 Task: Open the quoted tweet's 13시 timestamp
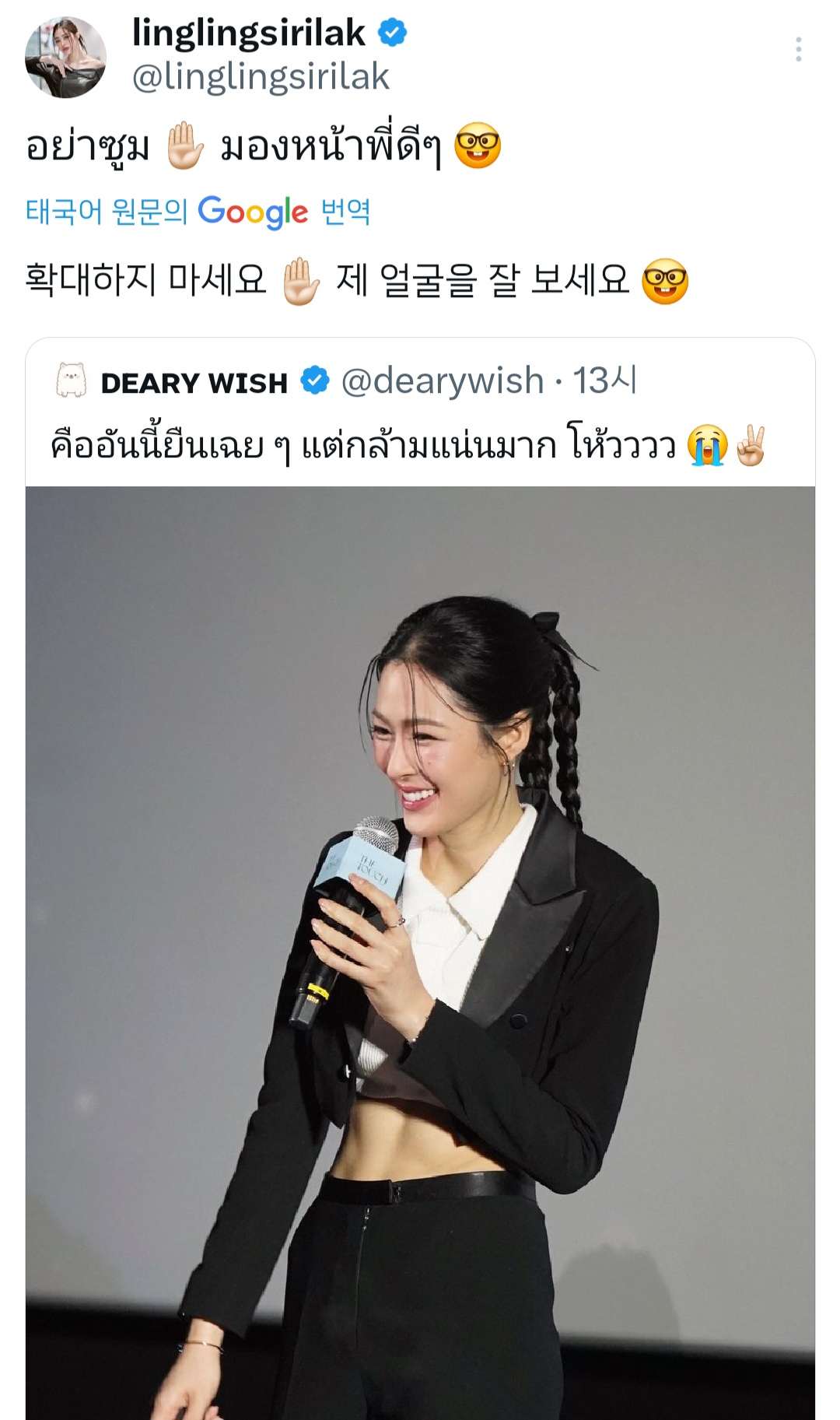tap(605, 381)
